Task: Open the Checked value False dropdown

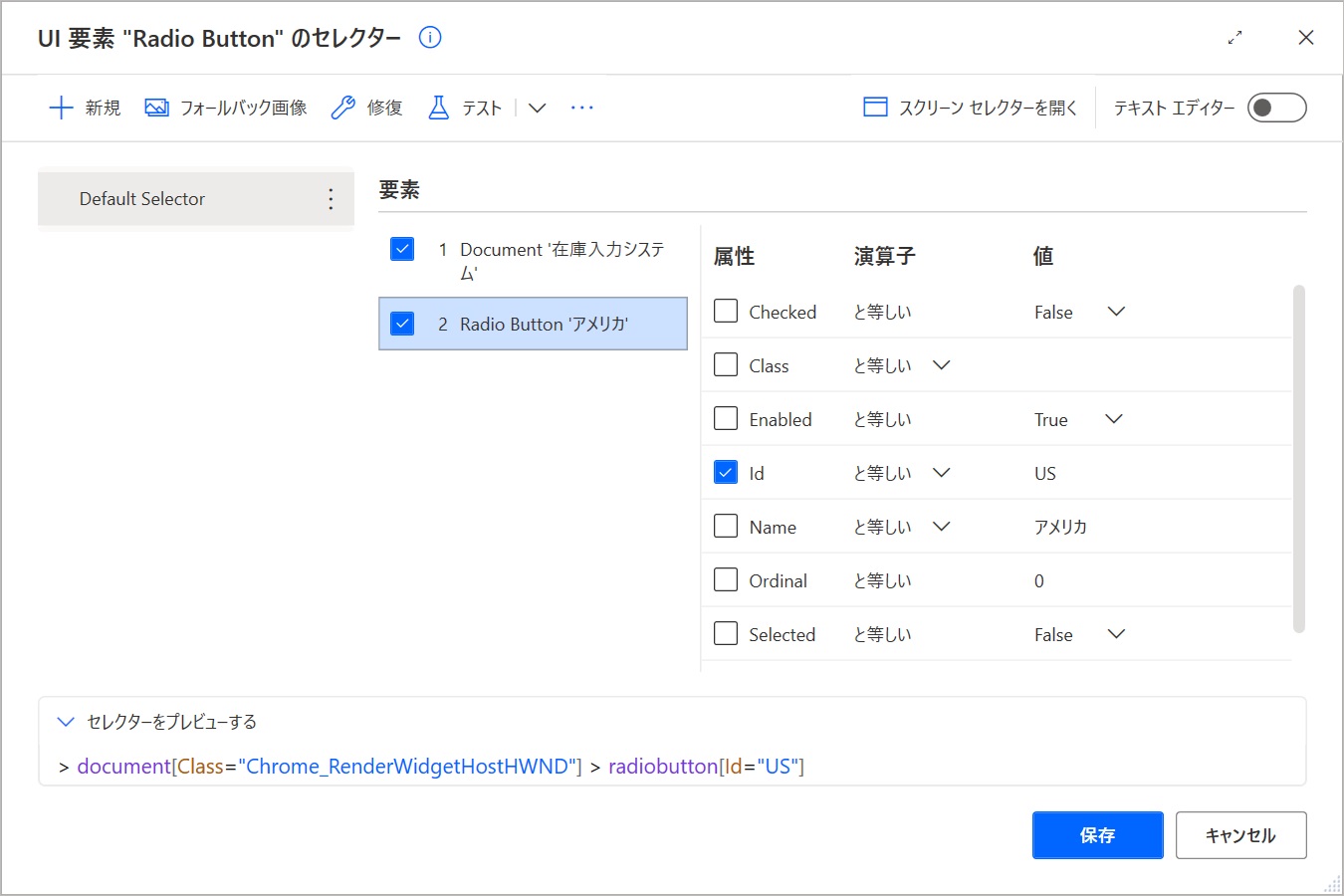Action: [x=1116, y=312]
